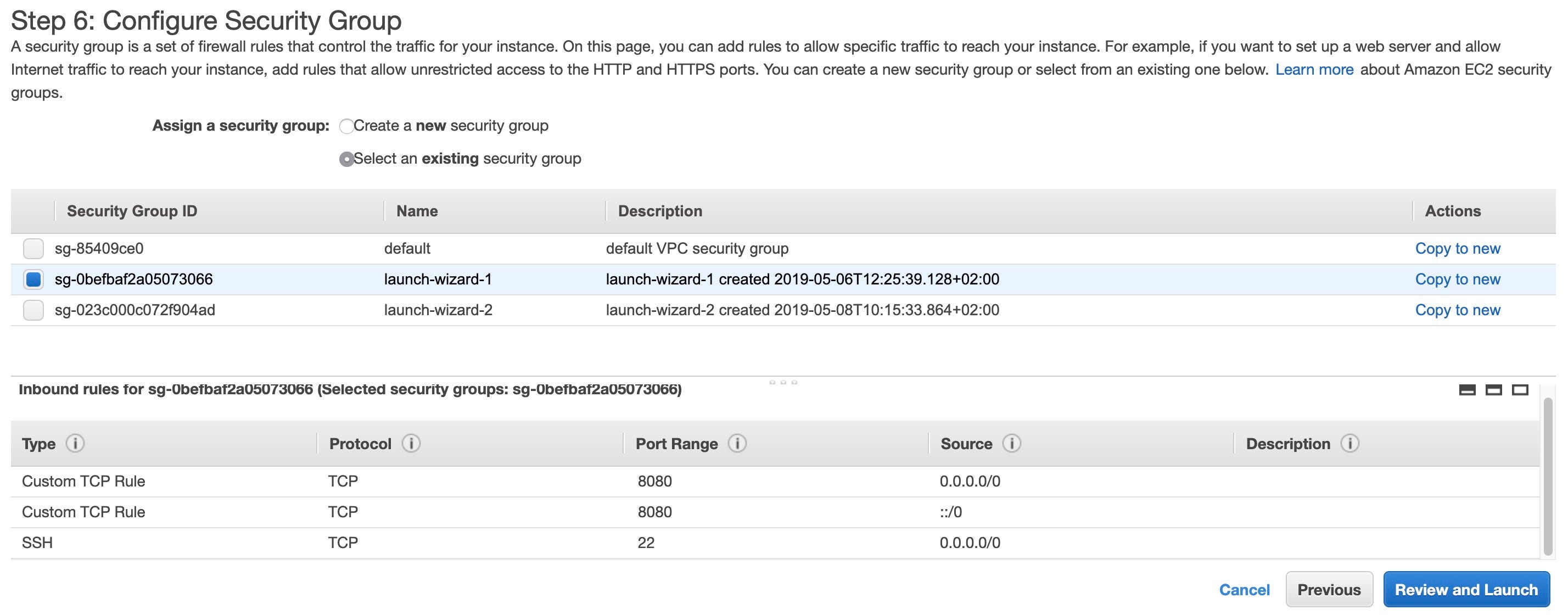
Task: Expand inbound rules panel to full view
Action: tap(1520, 390)
